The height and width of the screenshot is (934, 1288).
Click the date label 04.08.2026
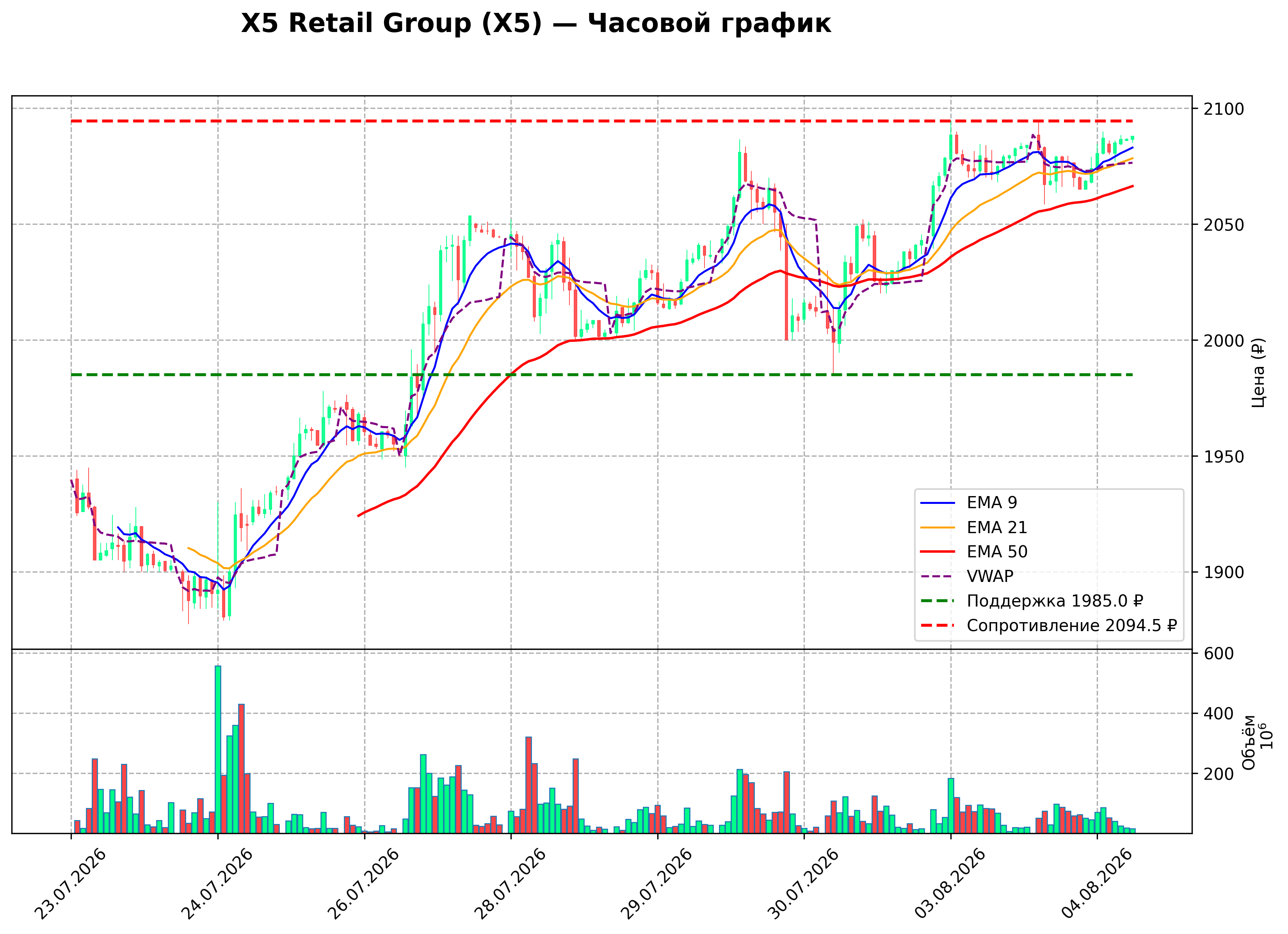[1097, 884]
